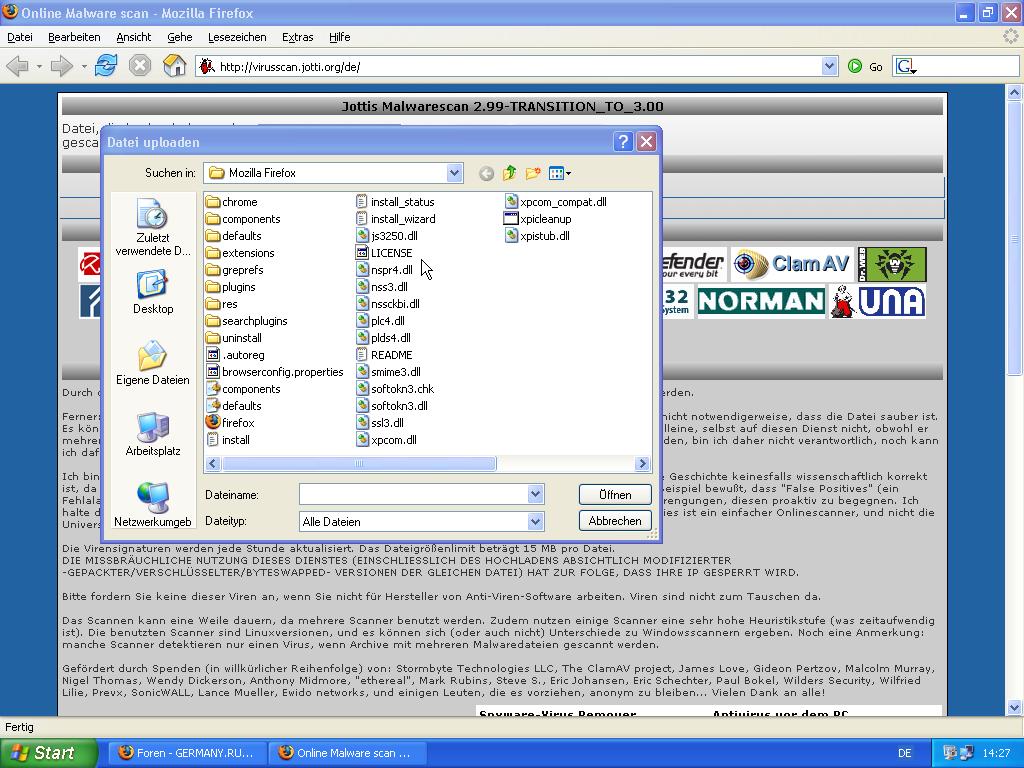Expand the 'Suchen in' folder dropdown

(454, 173)
